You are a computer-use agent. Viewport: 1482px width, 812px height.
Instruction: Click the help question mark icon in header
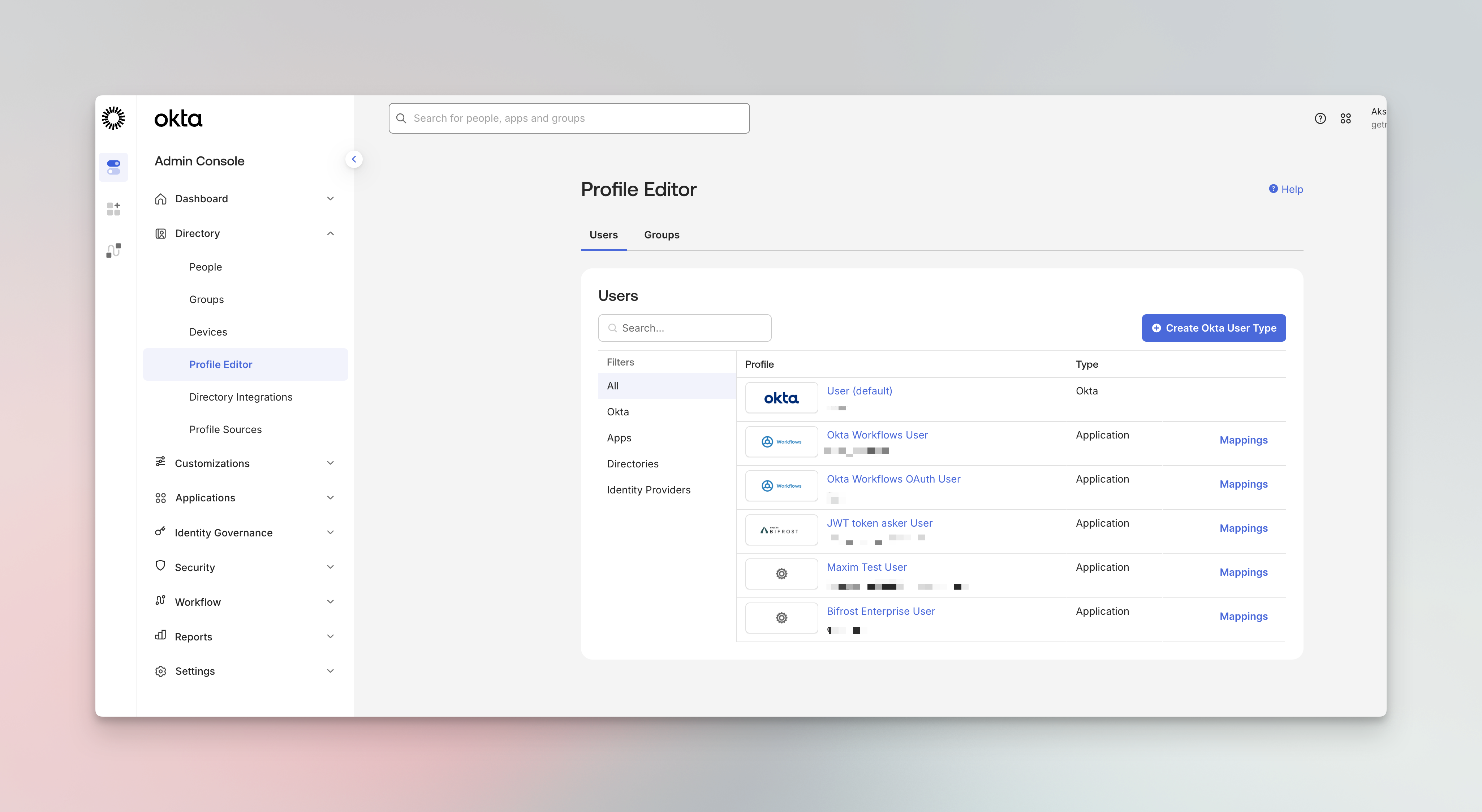1321,118
